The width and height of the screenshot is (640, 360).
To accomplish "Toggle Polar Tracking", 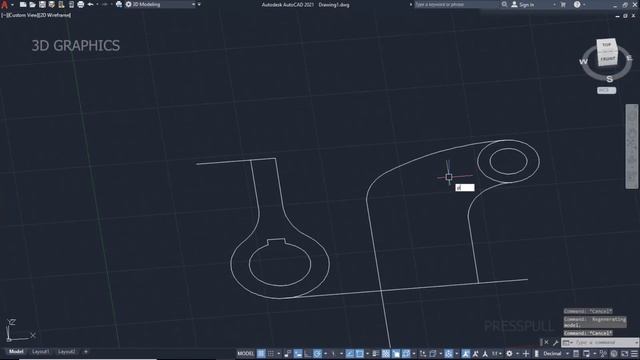I will [x=318, y=353].
